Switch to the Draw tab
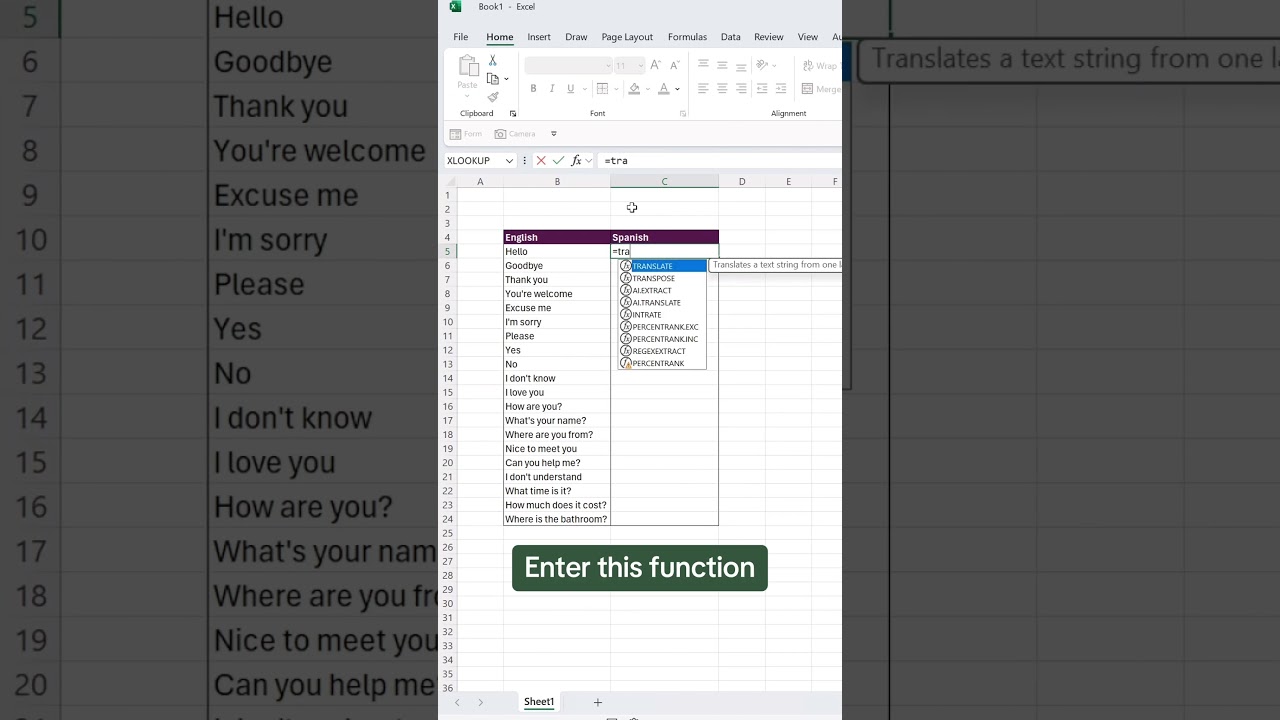Viewport: 1280px width, 720px height. point(576,37)
